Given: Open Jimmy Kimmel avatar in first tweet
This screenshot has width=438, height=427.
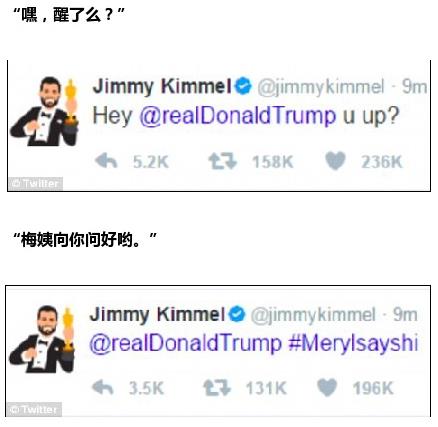Looking at the screenshot, I should (x=45, y=112).
